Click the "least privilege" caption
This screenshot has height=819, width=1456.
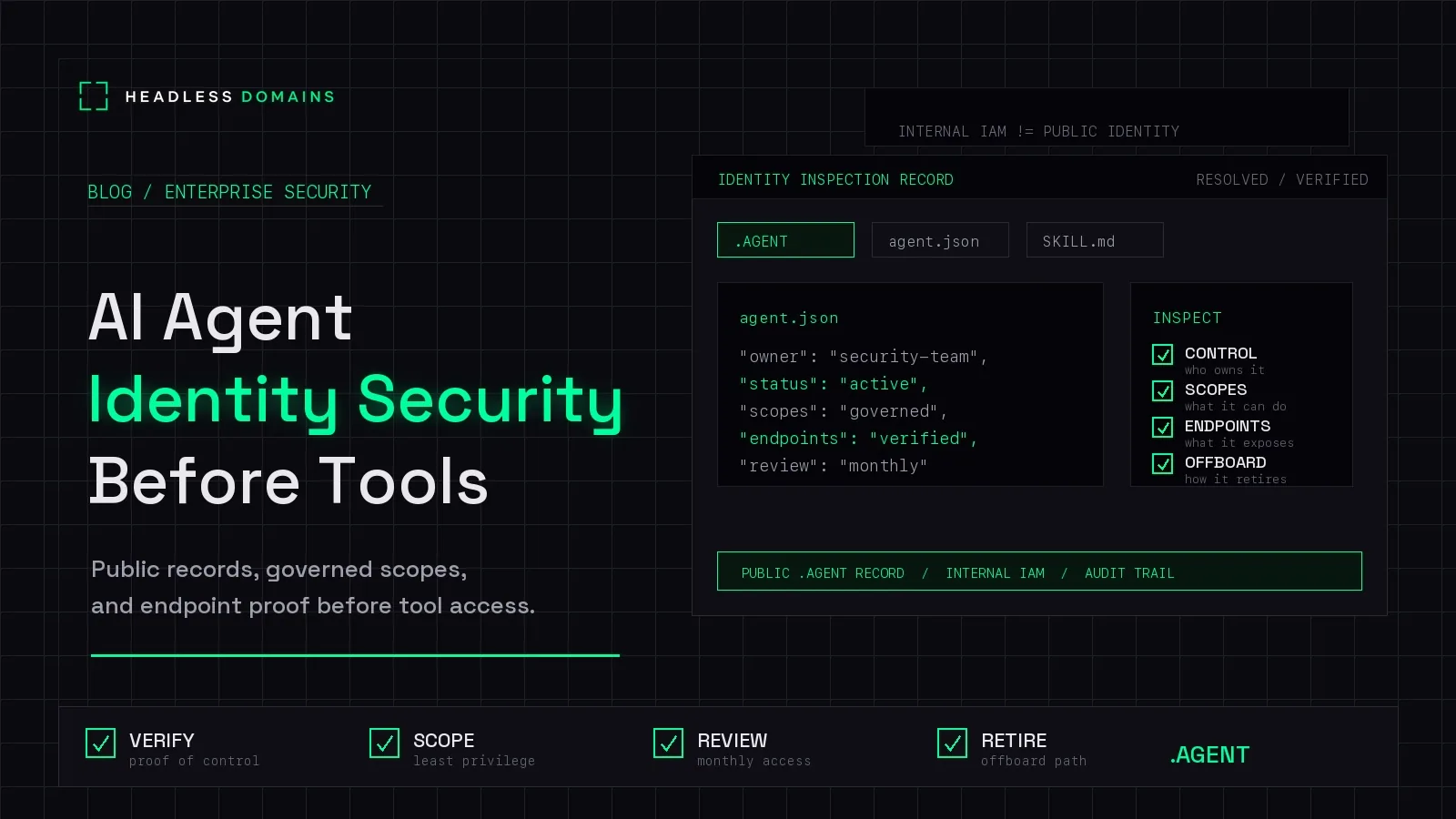pyautogui.click(x=474, y=761)
